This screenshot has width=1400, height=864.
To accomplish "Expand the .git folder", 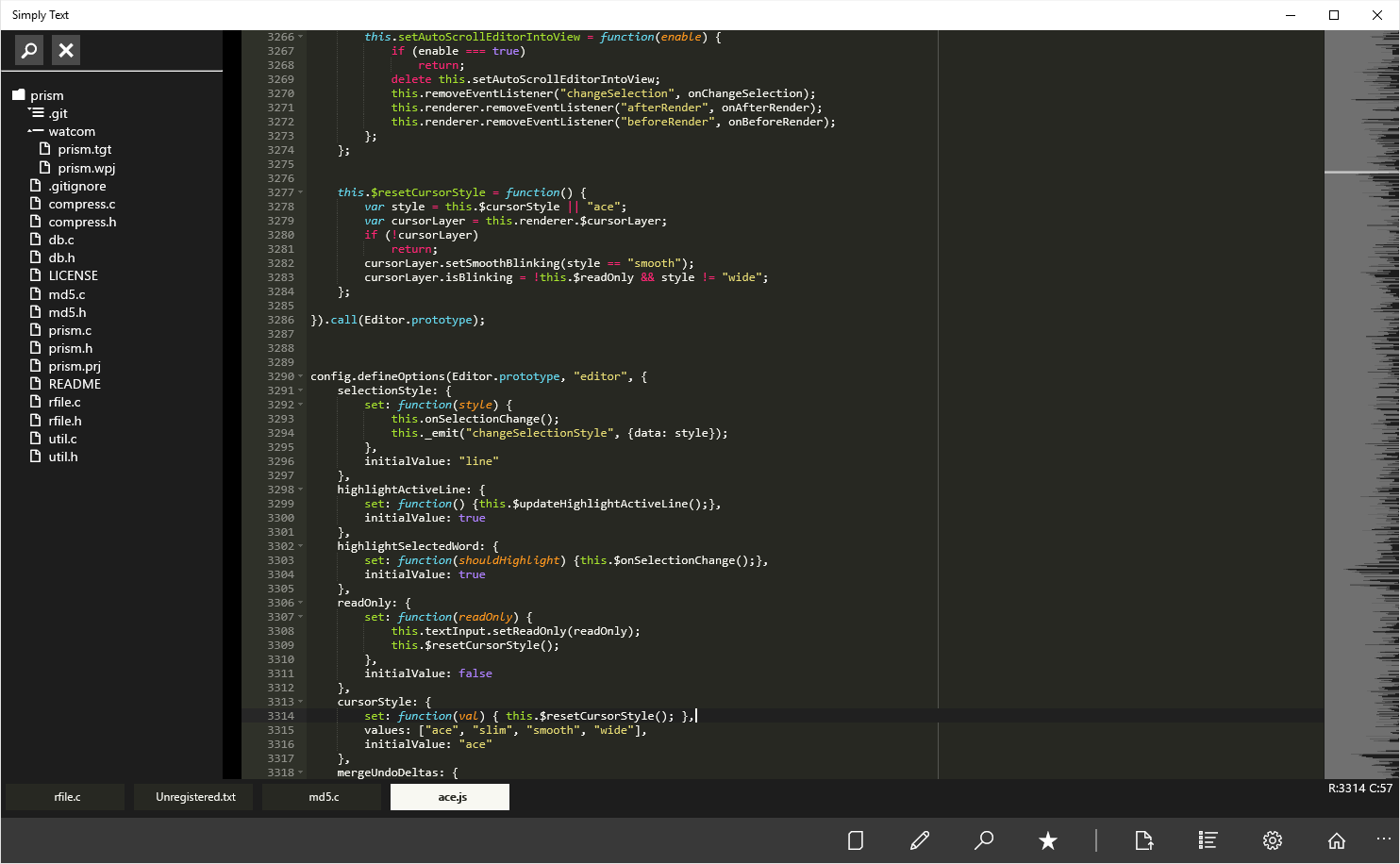I will point(36,113).
